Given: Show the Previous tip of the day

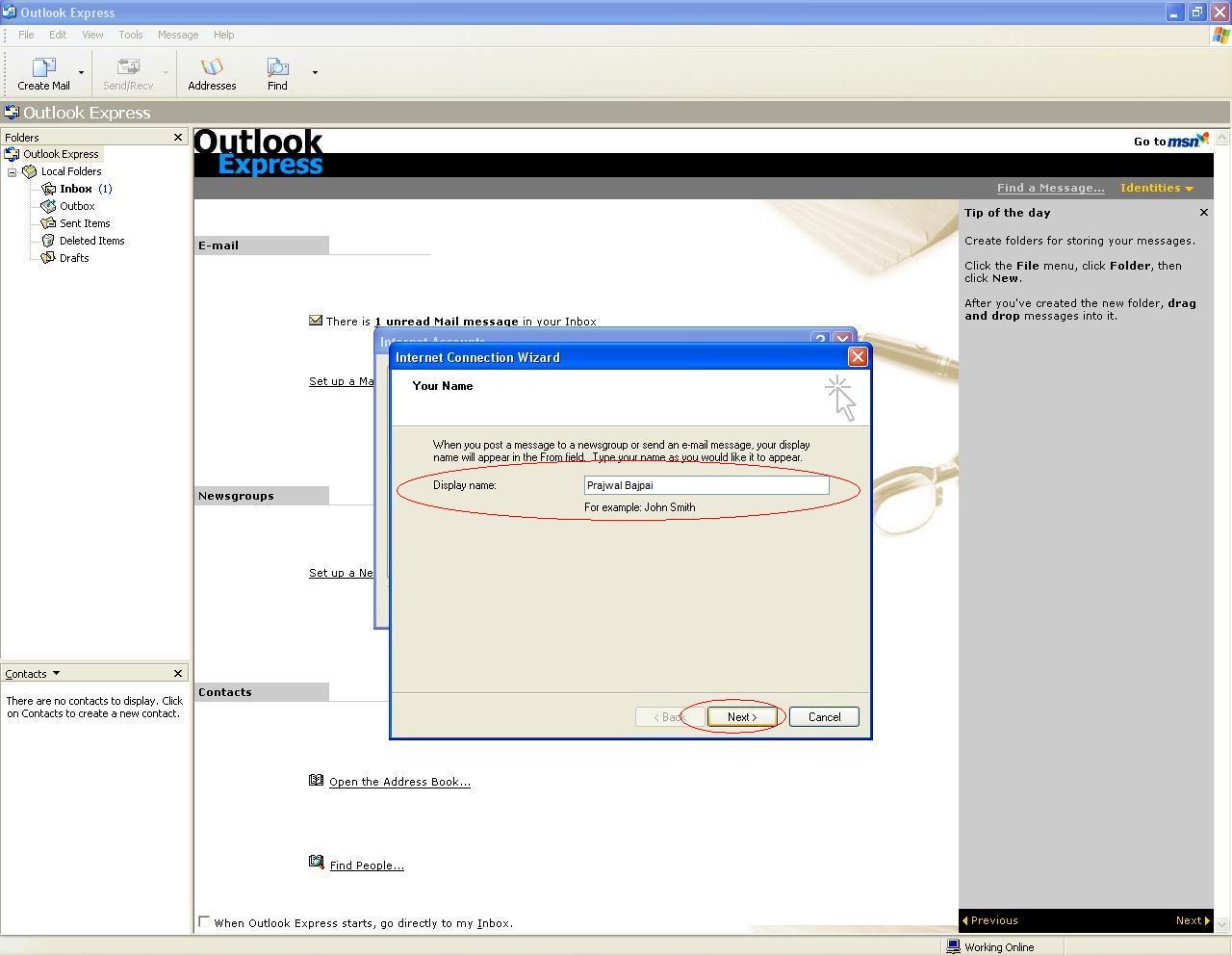Looking at the screenshot, I should click(990, 920).
